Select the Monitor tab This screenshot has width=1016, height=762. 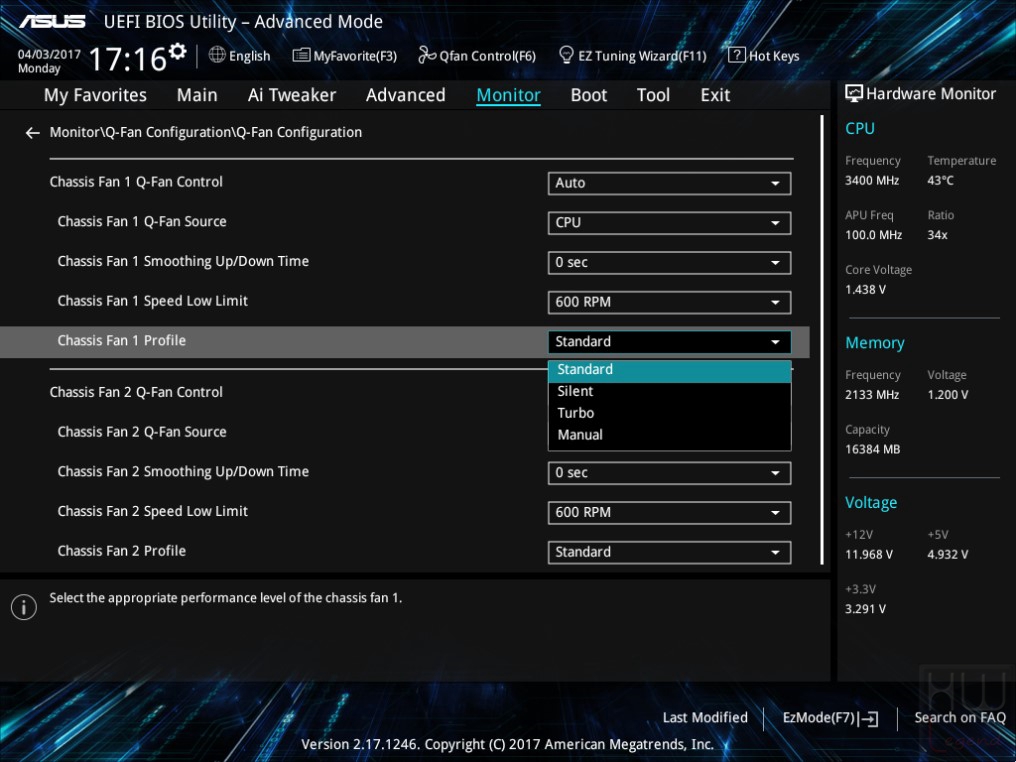tap(509, 95)
